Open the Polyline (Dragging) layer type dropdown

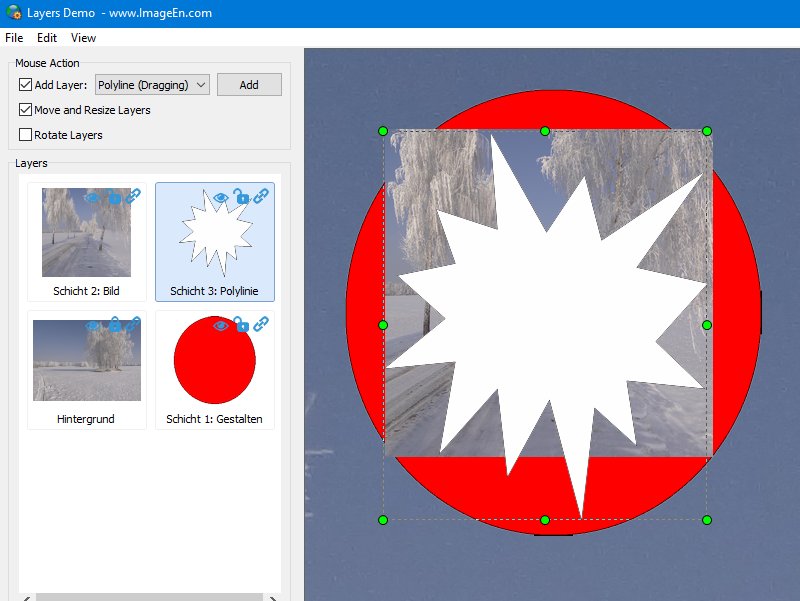click(x=152, y=85)
